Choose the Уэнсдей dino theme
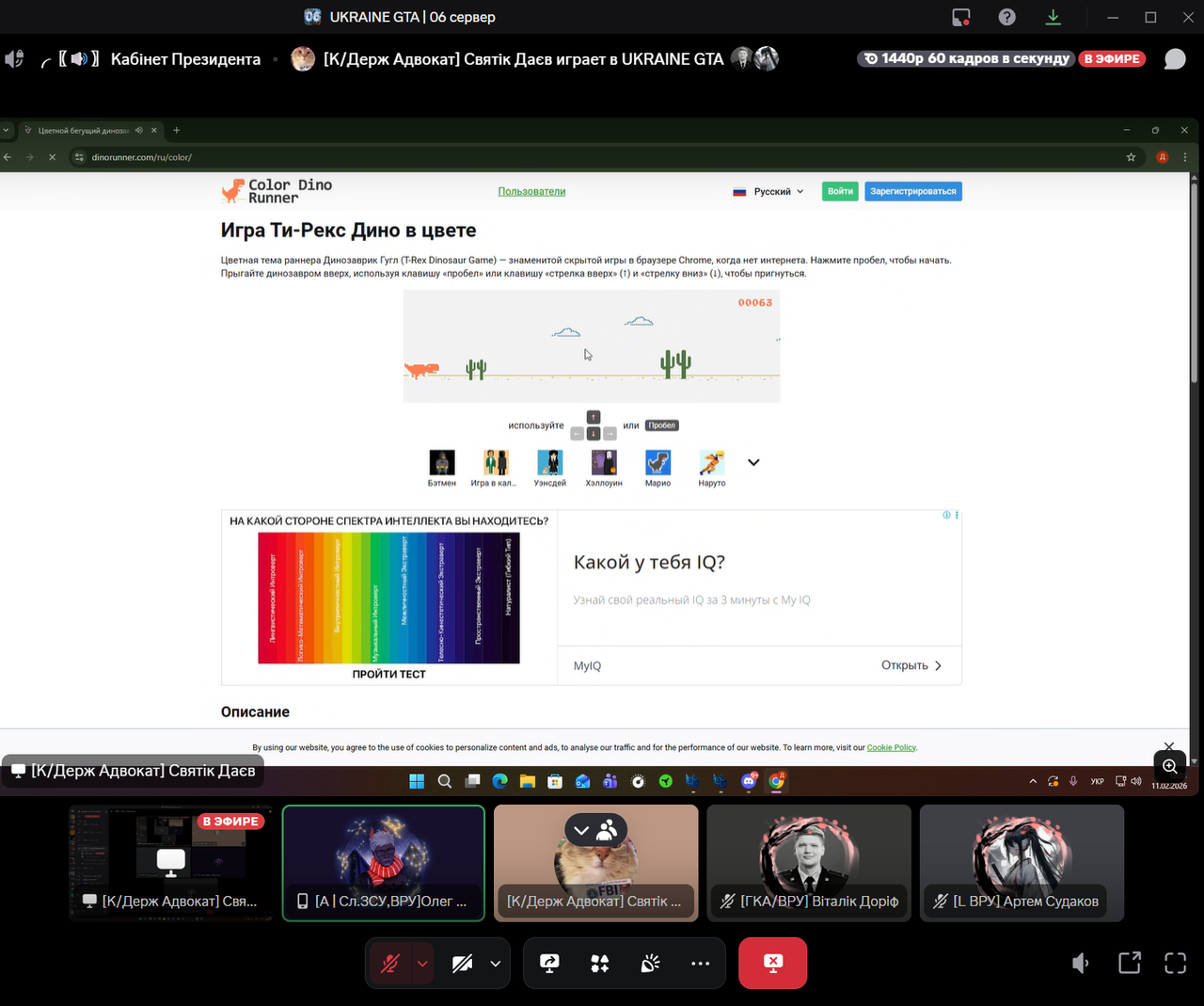This screenshot has width=1204, height=1006. [550, 468]
